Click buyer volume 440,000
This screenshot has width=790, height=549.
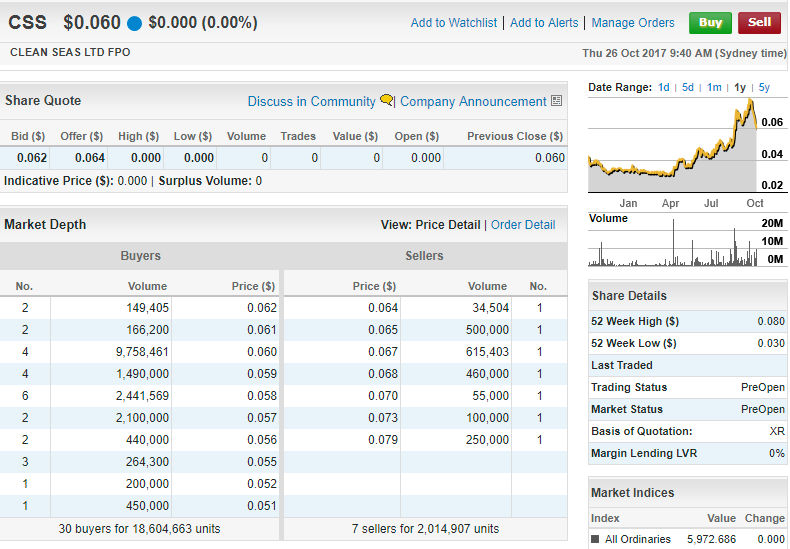147,440
